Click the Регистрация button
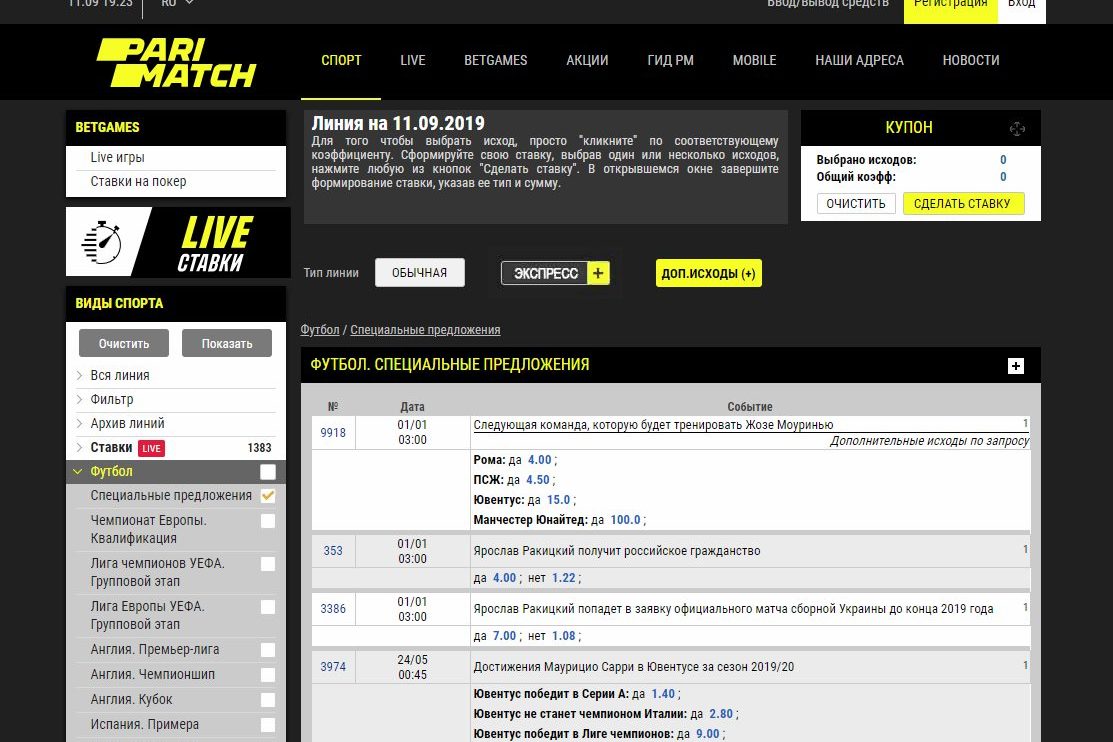 pyautogui.click(x=950, y=5)
